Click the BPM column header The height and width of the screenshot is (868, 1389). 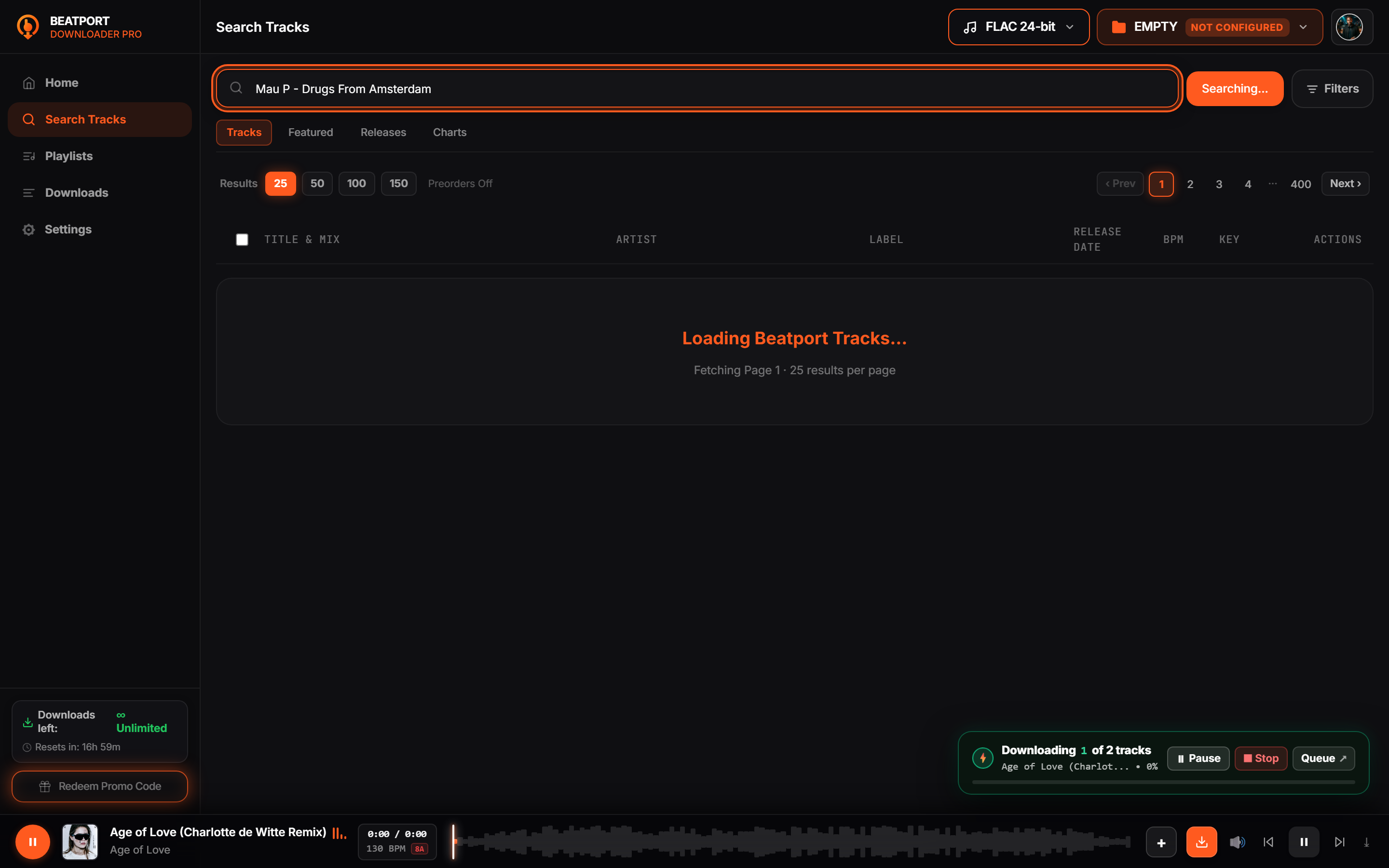1173,239
